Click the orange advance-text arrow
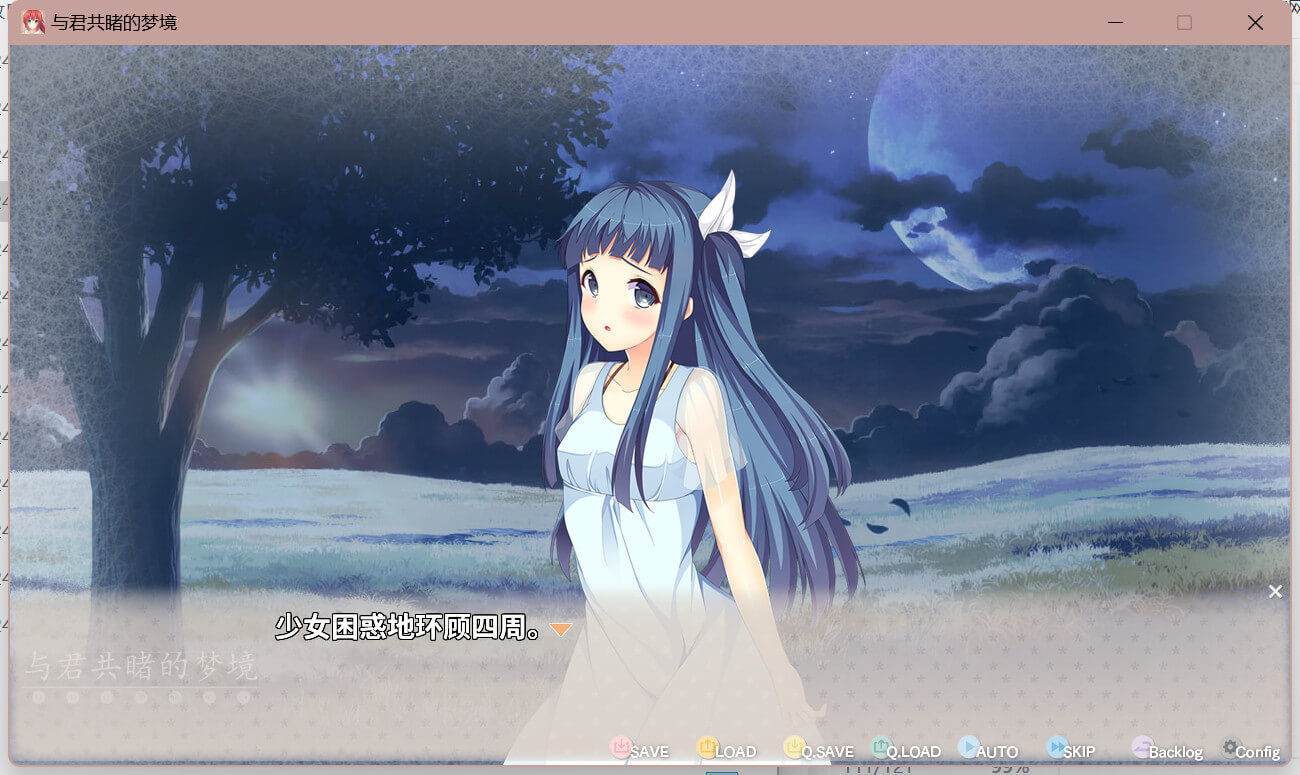The height and width of the screenshot is (775, 1300). tap(560, 630)
